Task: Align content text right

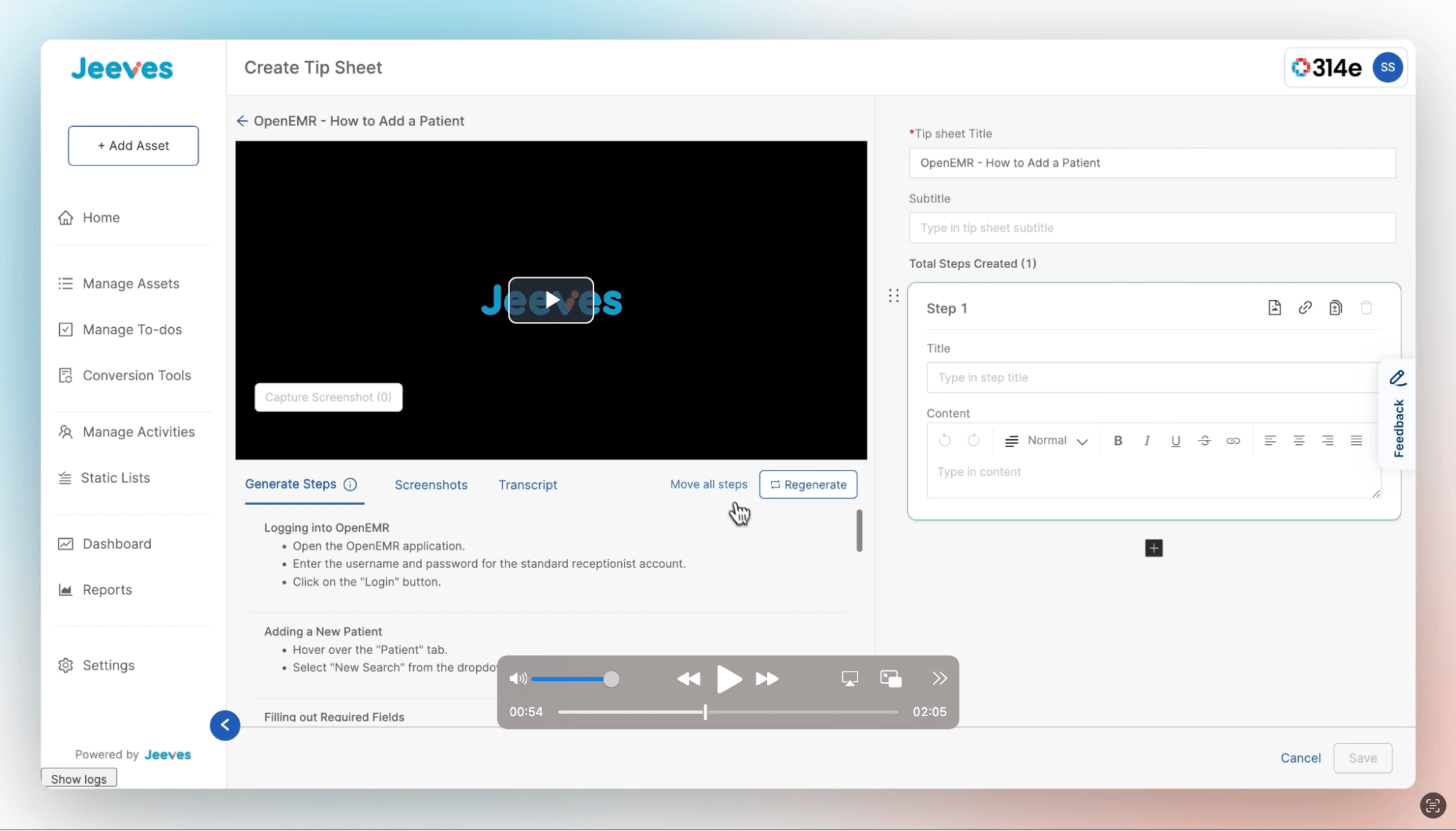Action: point(1328,441)
